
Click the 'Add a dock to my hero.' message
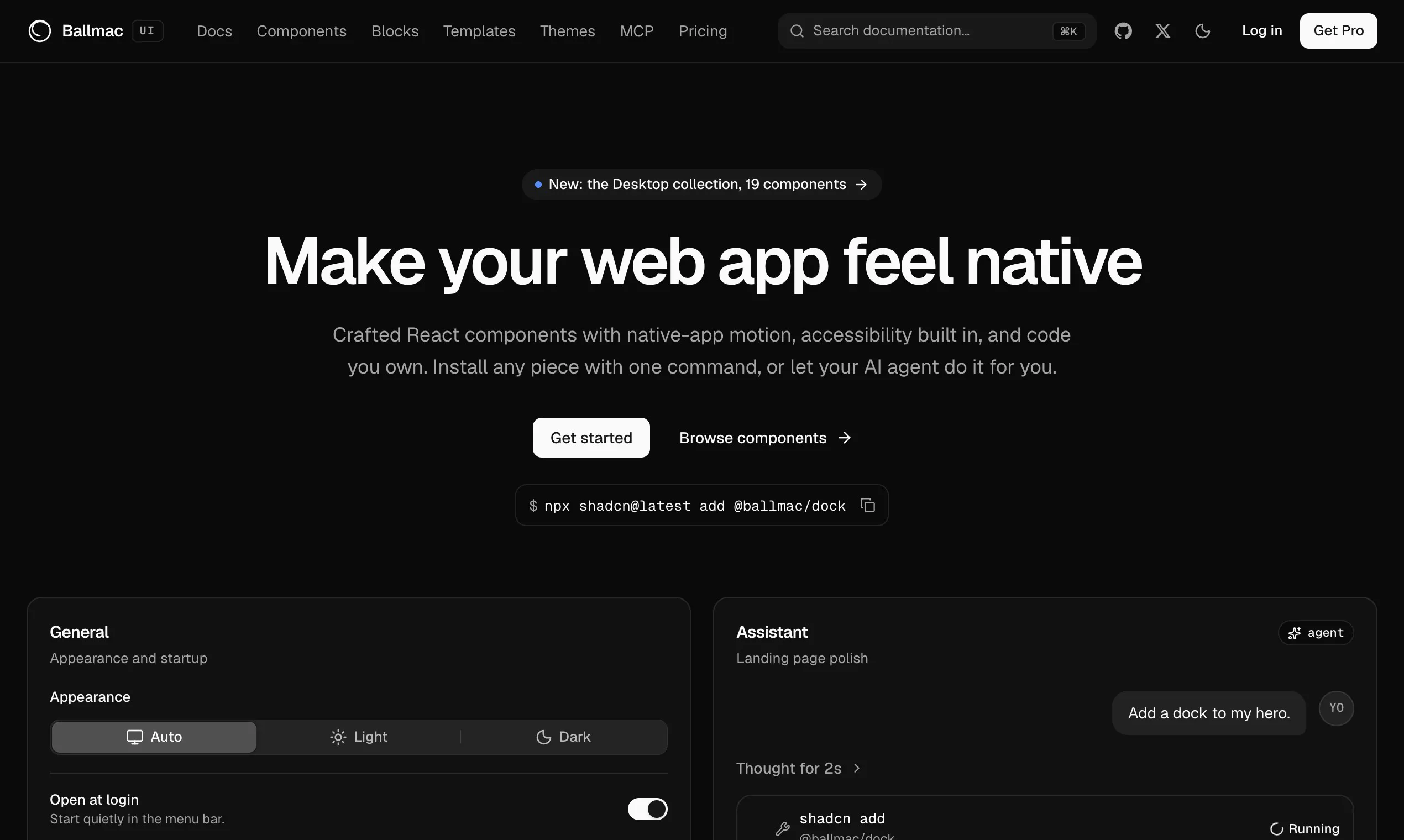(x=1209, y=713)
